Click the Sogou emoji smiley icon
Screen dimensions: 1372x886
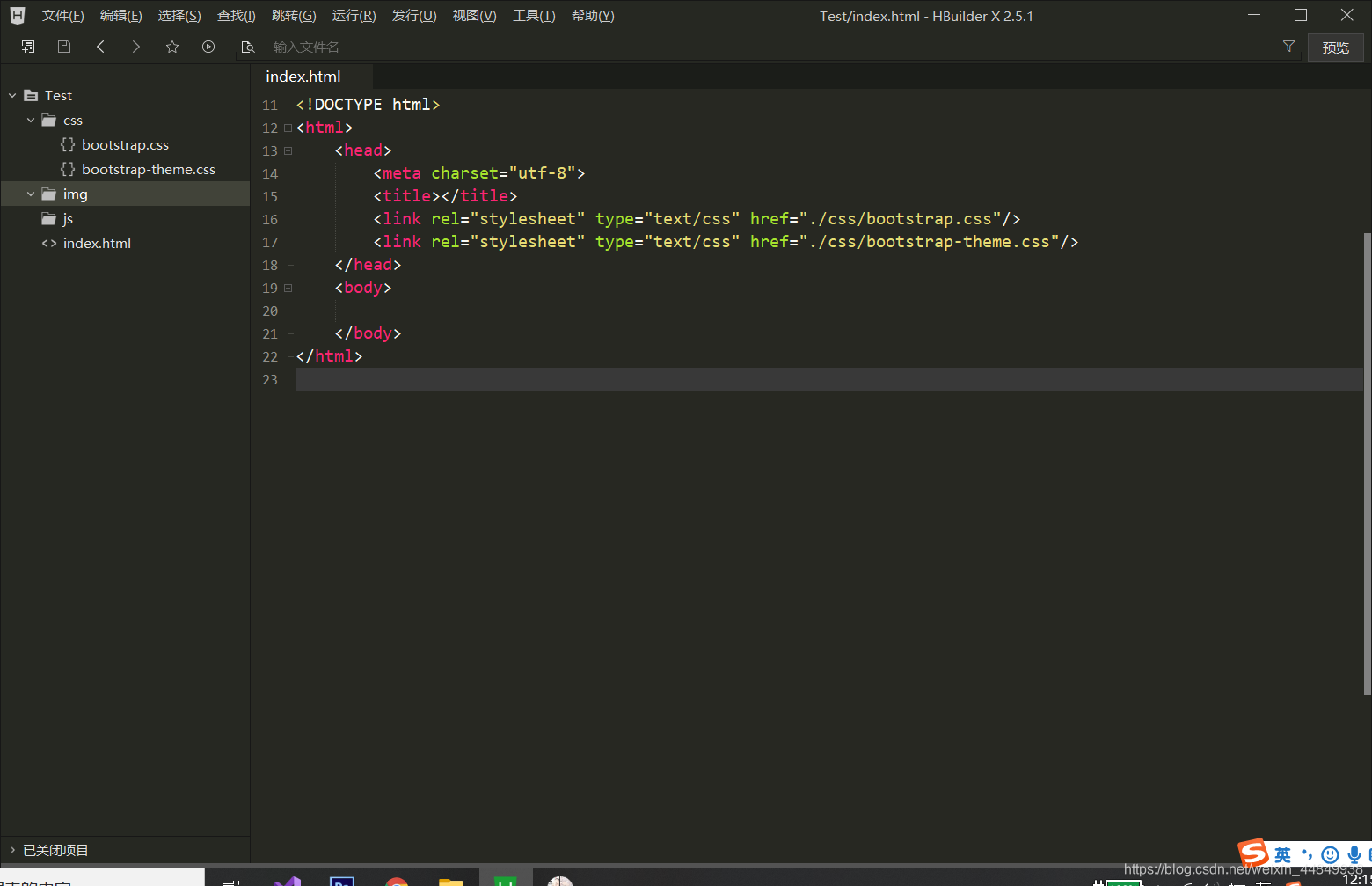coord(1330,854)
